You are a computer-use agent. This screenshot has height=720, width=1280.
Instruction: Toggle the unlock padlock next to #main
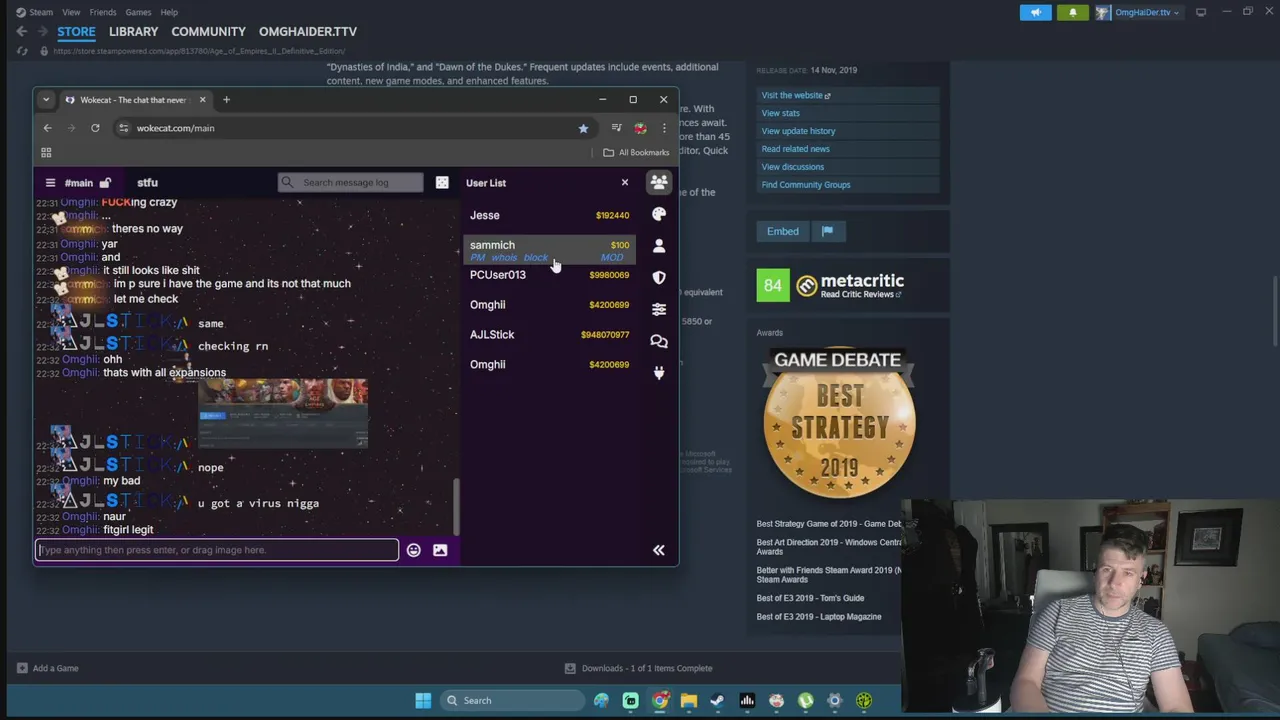coord(105,183)
